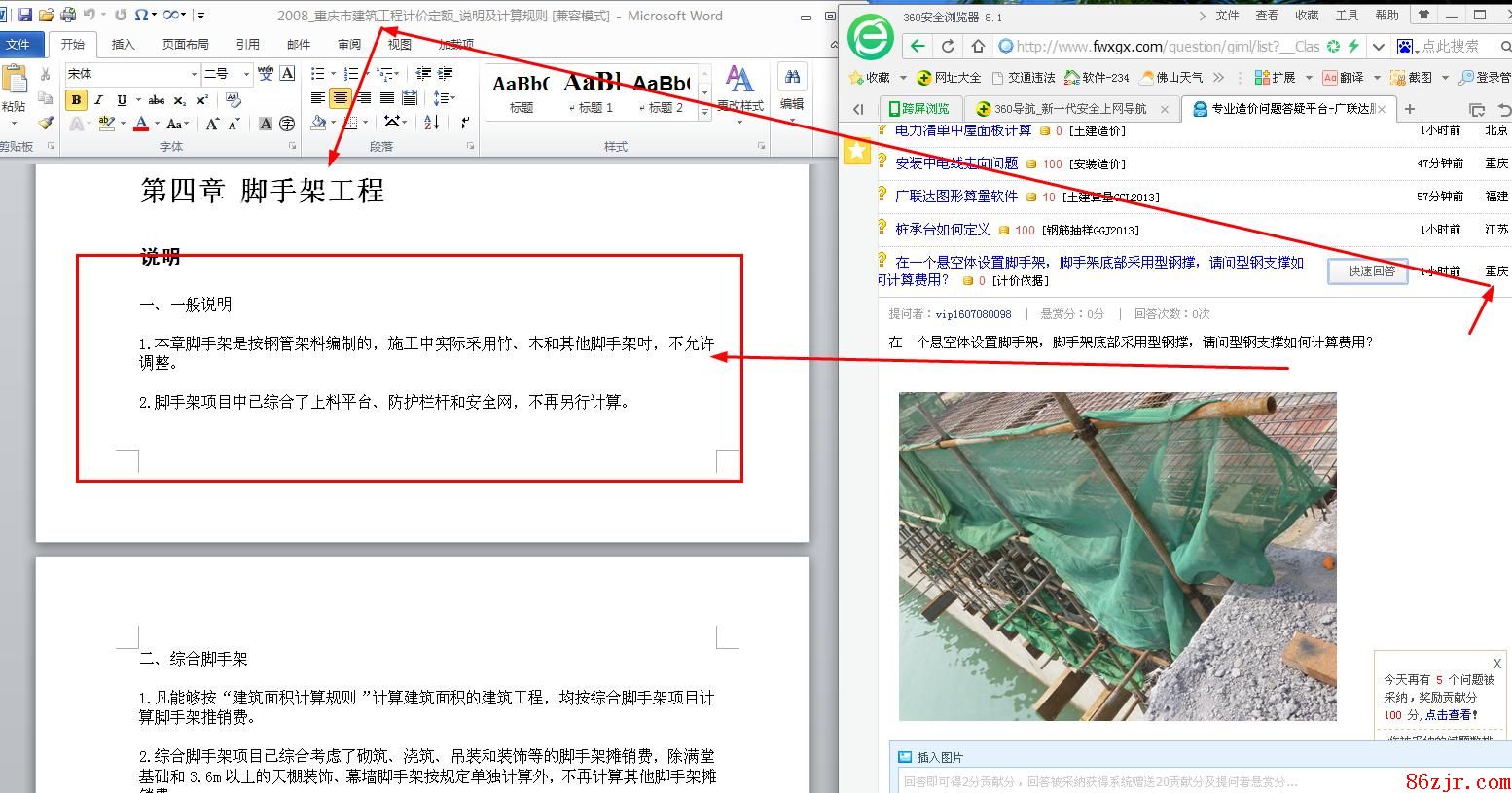This screenshot has width=1512, height=793.
Task: Click the yellow star sidebar icon
Action: coord(857,152)
